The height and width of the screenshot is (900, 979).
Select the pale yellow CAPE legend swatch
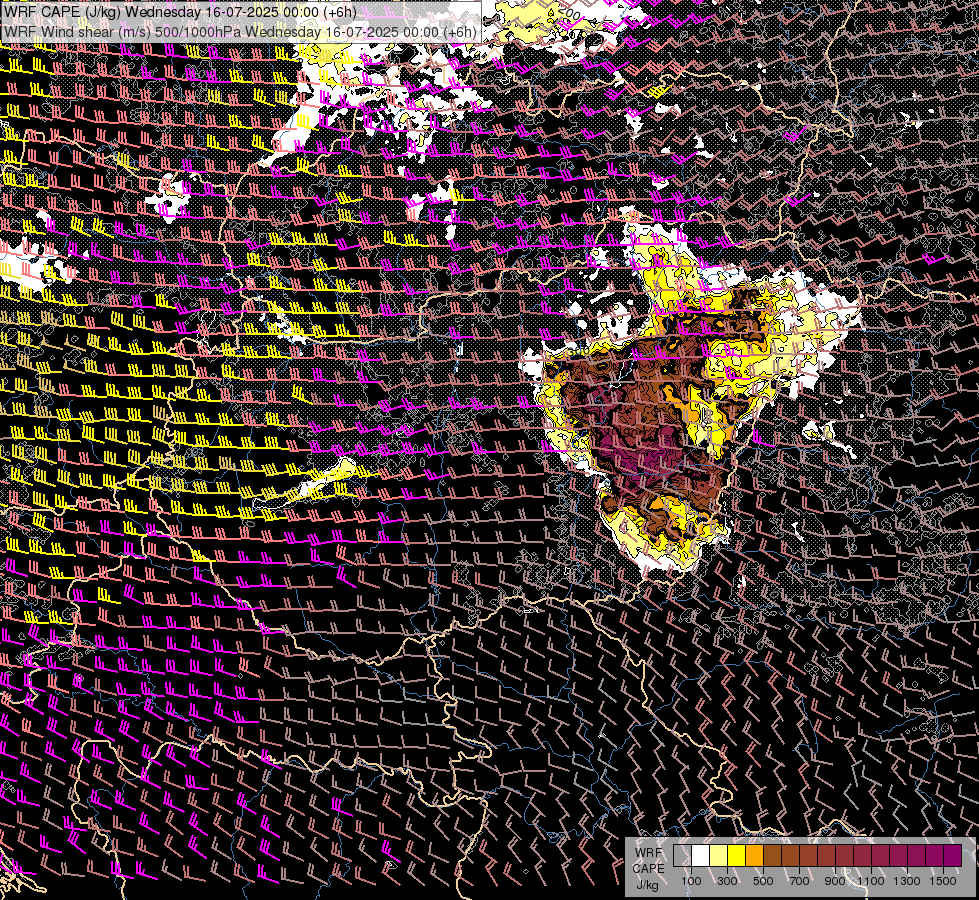pos(719,856)
